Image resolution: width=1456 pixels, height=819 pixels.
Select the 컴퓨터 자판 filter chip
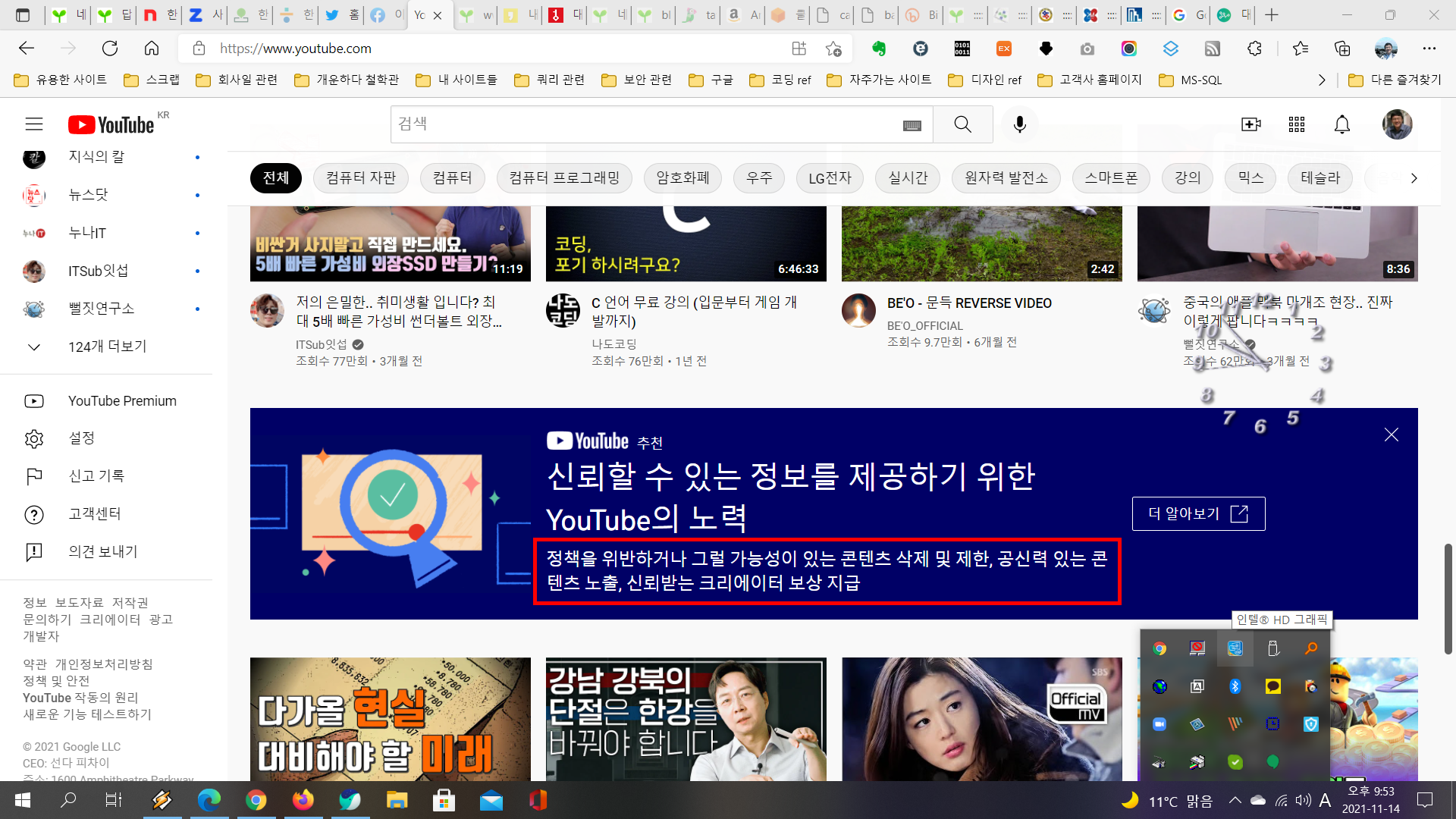coord(361,177)
